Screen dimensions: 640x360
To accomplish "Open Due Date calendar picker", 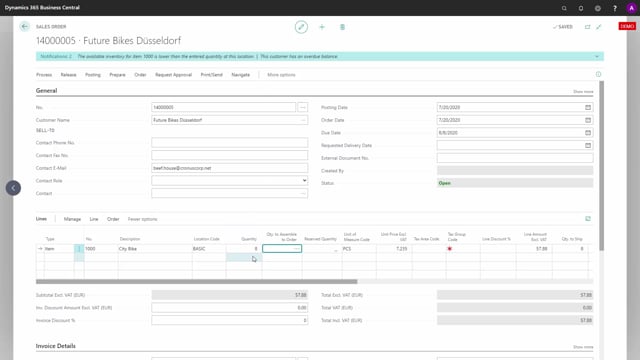I will point(588,133).
